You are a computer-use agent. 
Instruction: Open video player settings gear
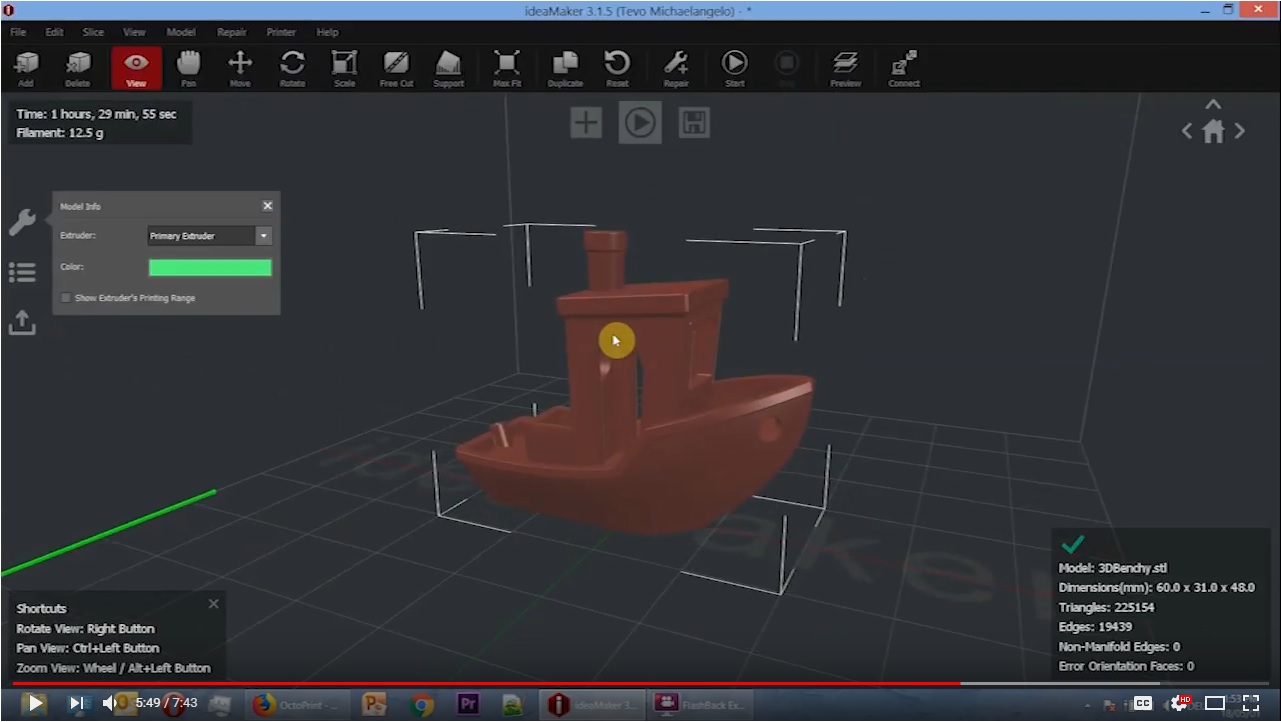[x=1181, y=703]
